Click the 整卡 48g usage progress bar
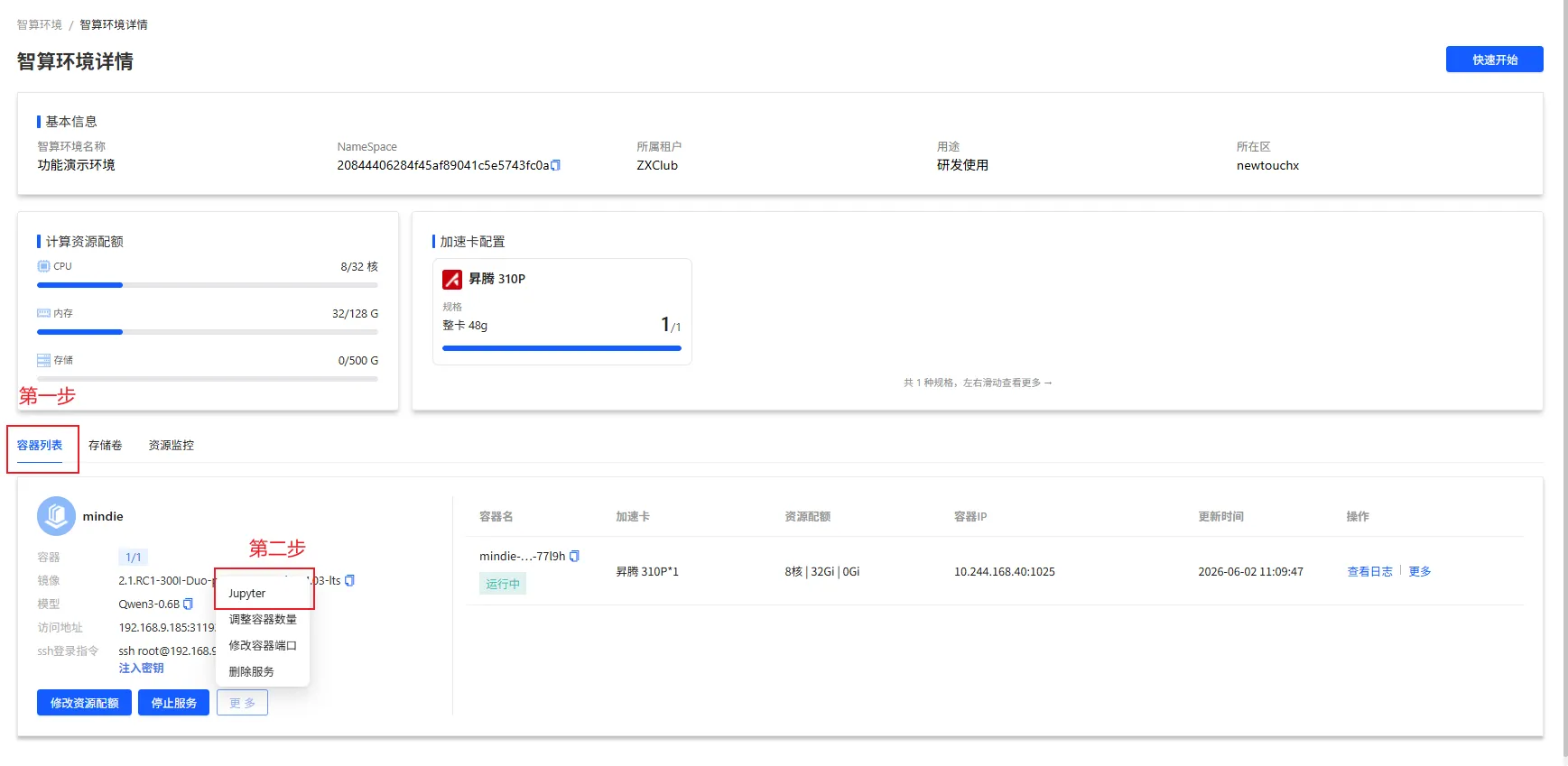The height and width of the screenshot is (766, 1568). click(x=561, y=348)
